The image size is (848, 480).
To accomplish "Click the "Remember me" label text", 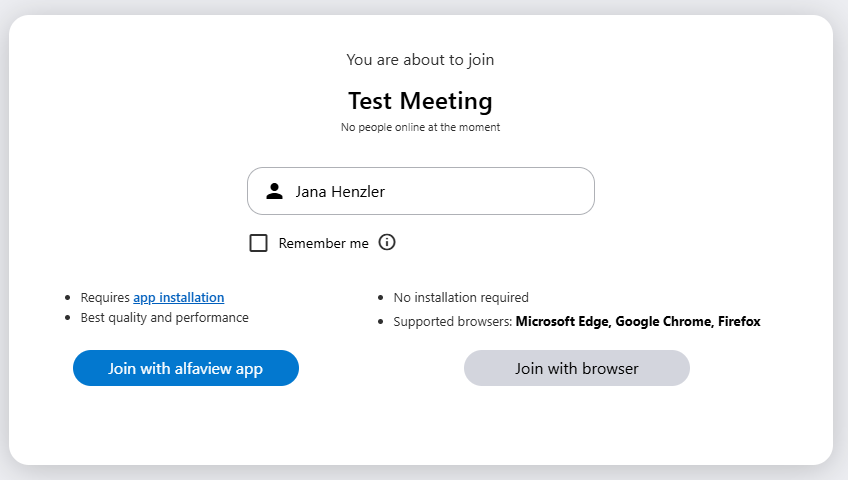I will point(323,243).
